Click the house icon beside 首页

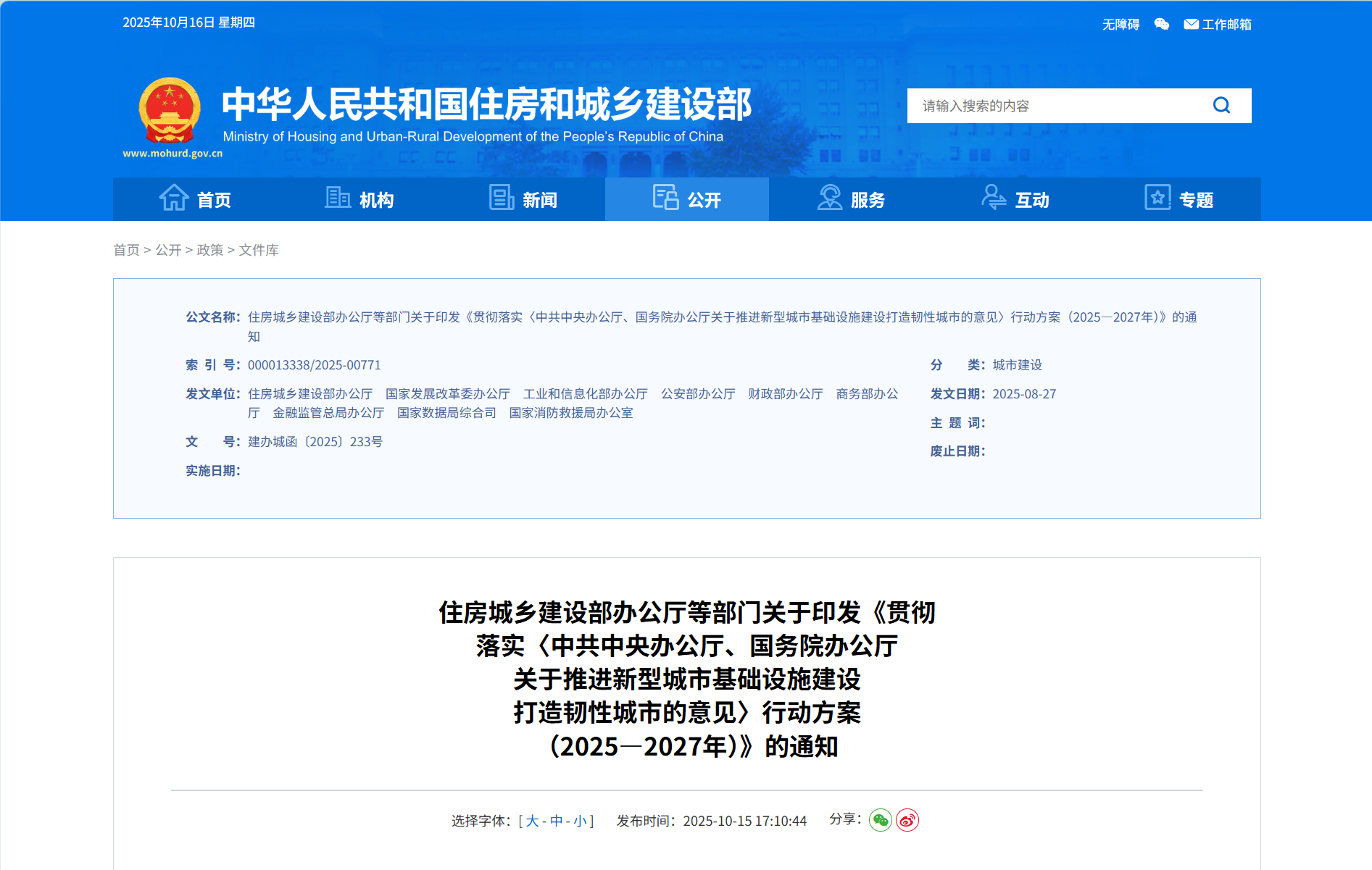[x=174, y=198]
